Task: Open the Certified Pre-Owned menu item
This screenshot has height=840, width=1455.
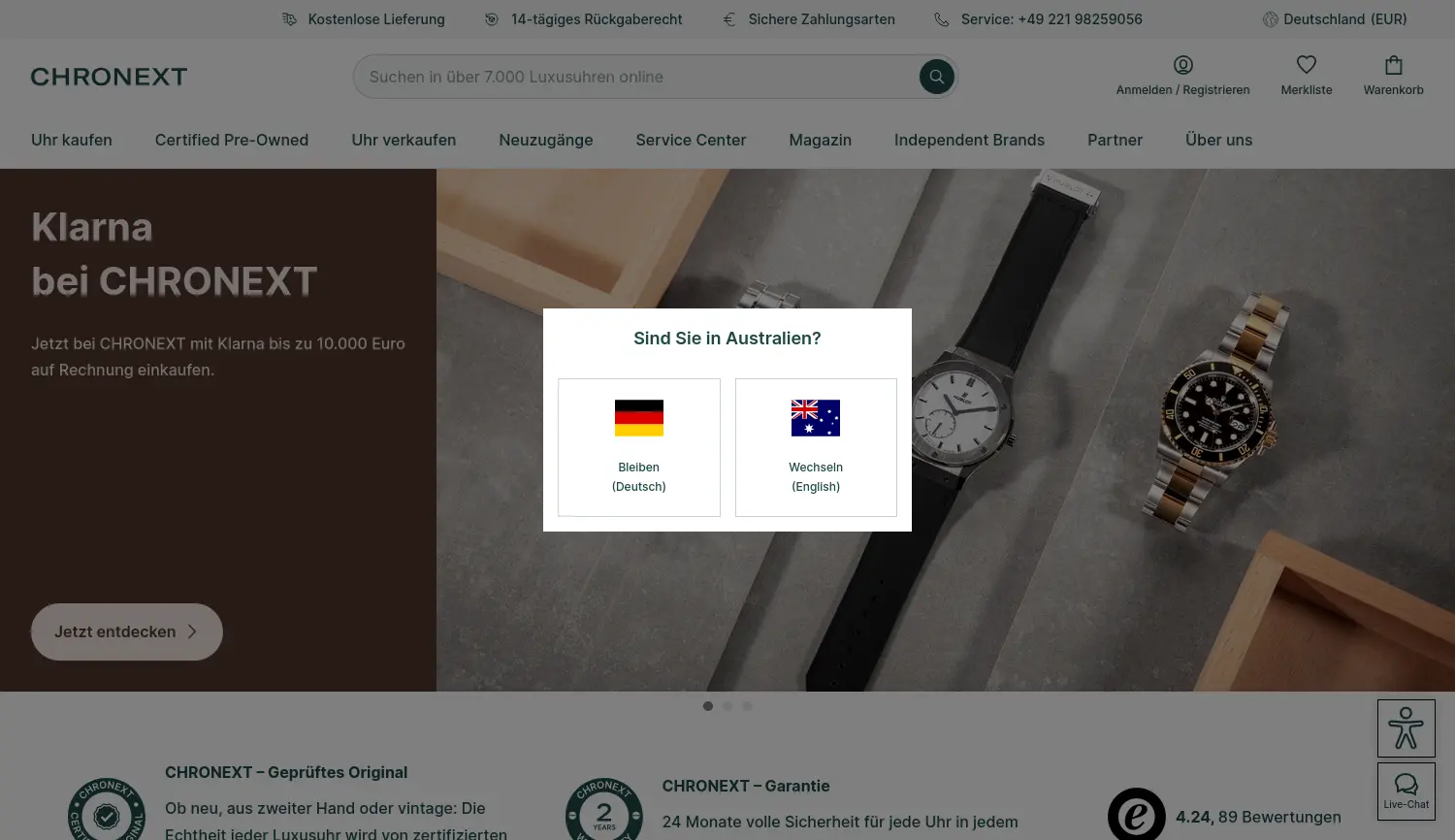Action: 232,140
